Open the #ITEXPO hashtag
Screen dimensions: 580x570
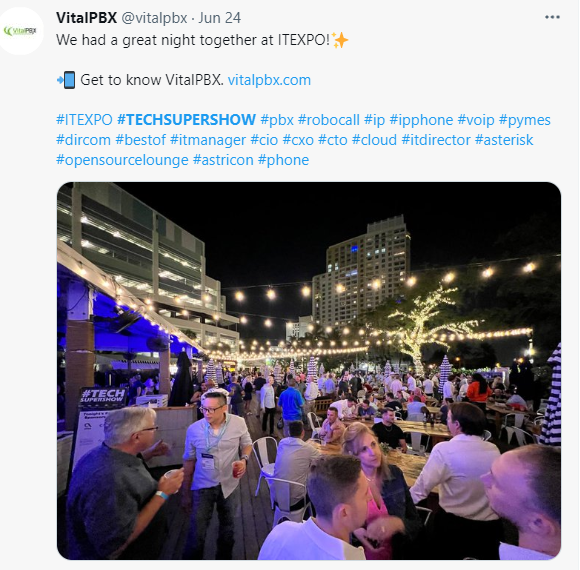coord(84,120)
